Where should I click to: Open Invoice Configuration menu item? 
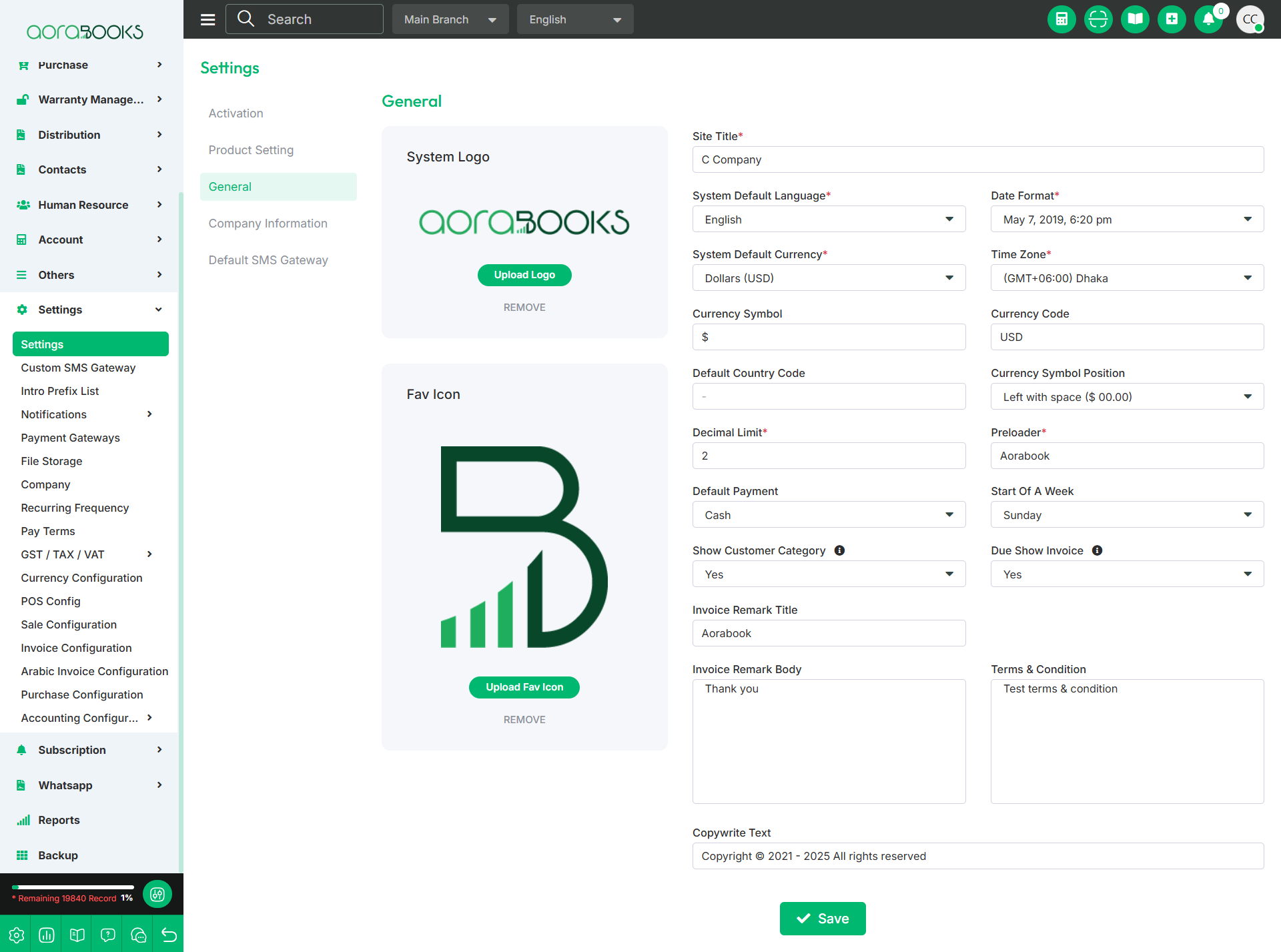(76, 648)
